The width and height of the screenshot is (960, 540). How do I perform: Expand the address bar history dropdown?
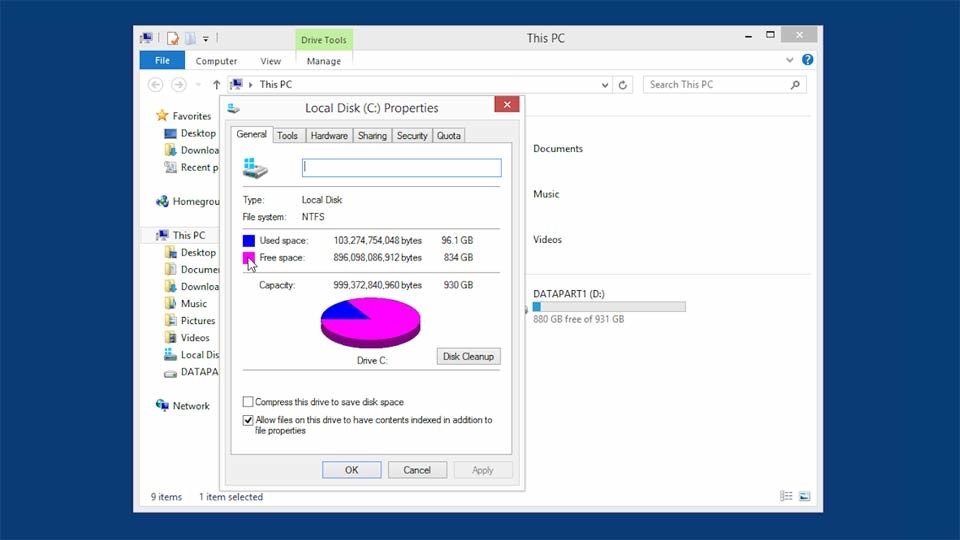pos(605,85)
